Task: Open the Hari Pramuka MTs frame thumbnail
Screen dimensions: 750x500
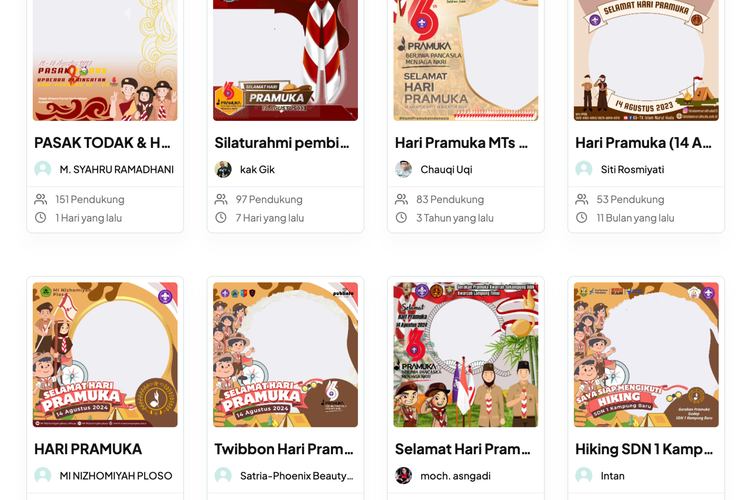Action: (x=466, y=60)
